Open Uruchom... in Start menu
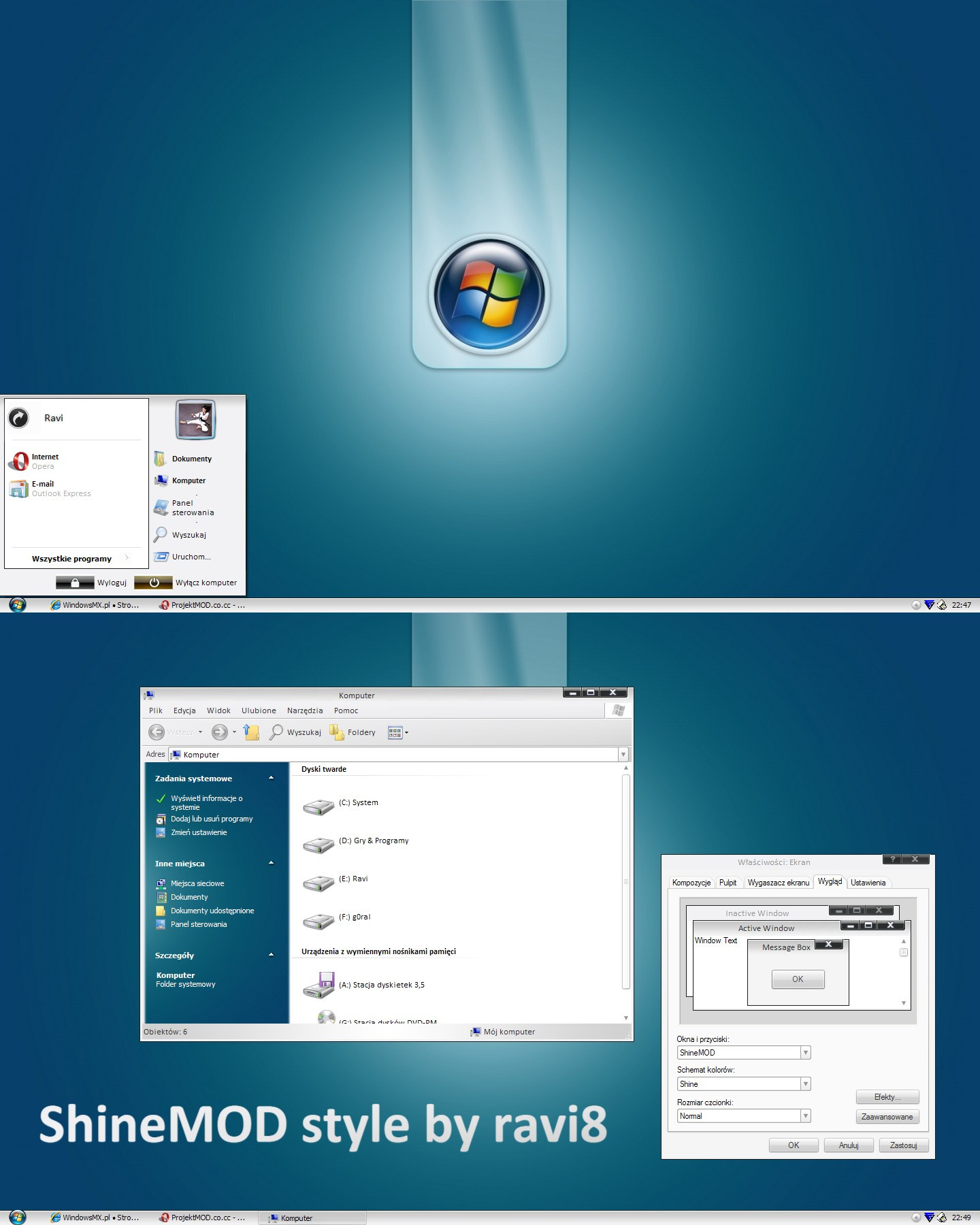980x1225 pixels. [x=182, y=557]
